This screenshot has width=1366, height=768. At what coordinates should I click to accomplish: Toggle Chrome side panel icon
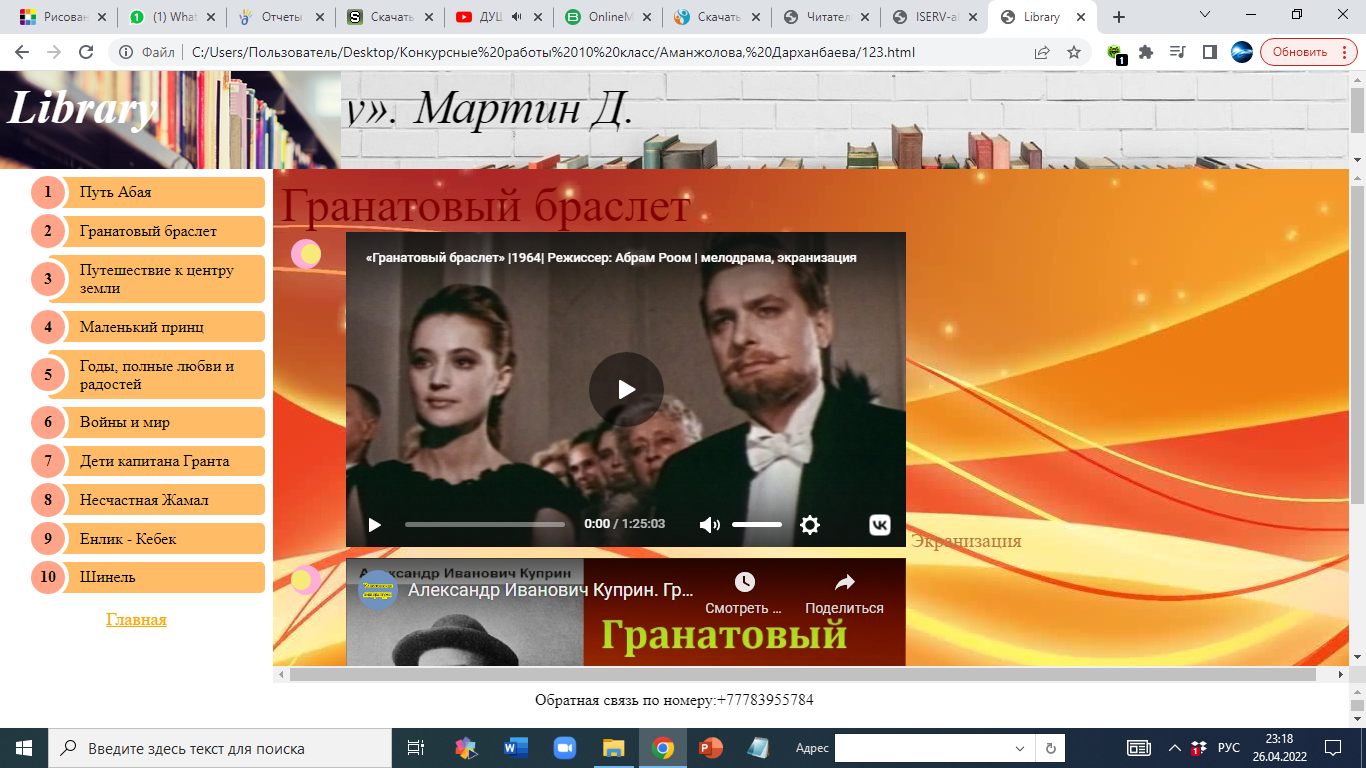pyautogui.click(x=1210, y=52)
